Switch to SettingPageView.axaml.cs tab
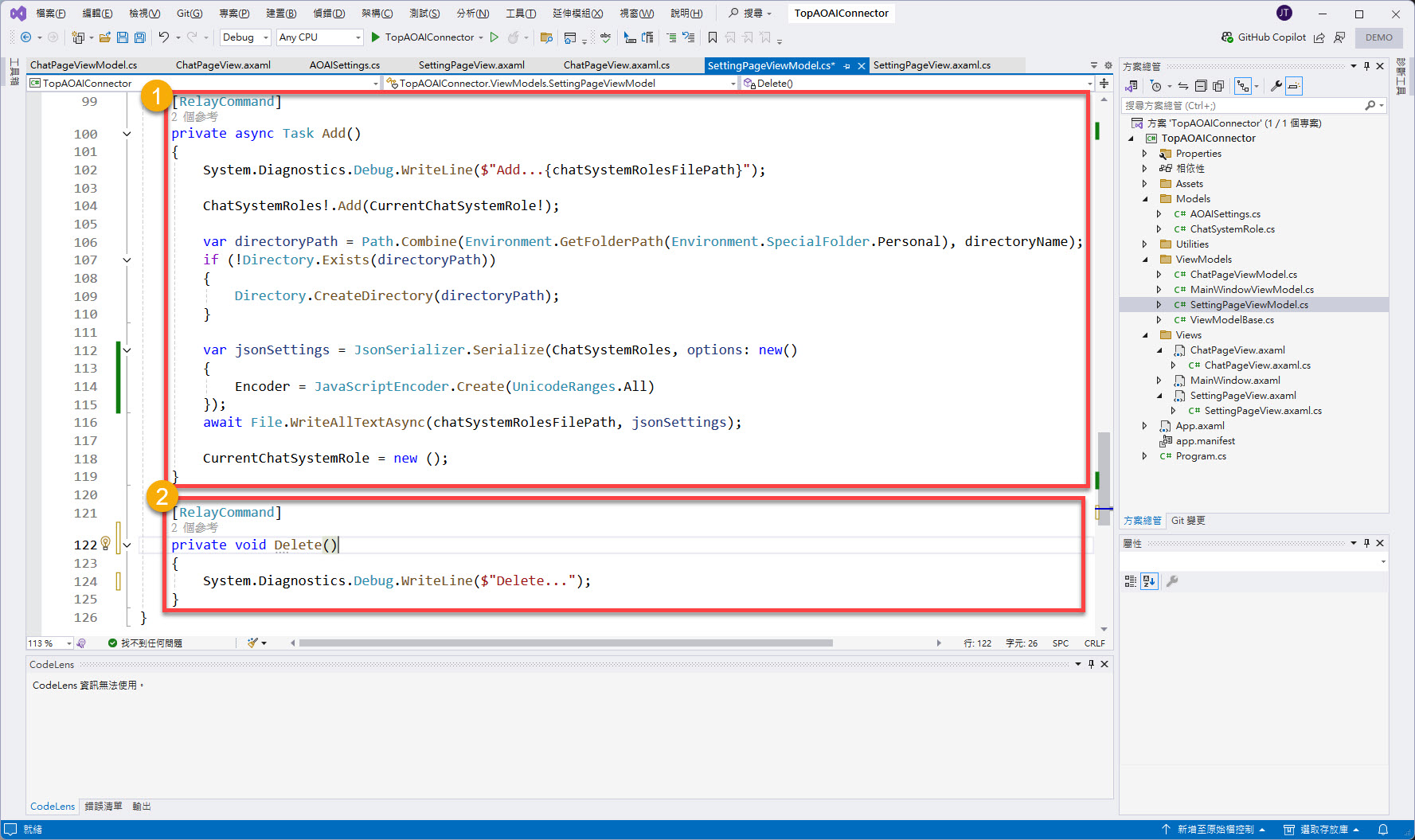1415x840 pixels. (x=932, y=65)
